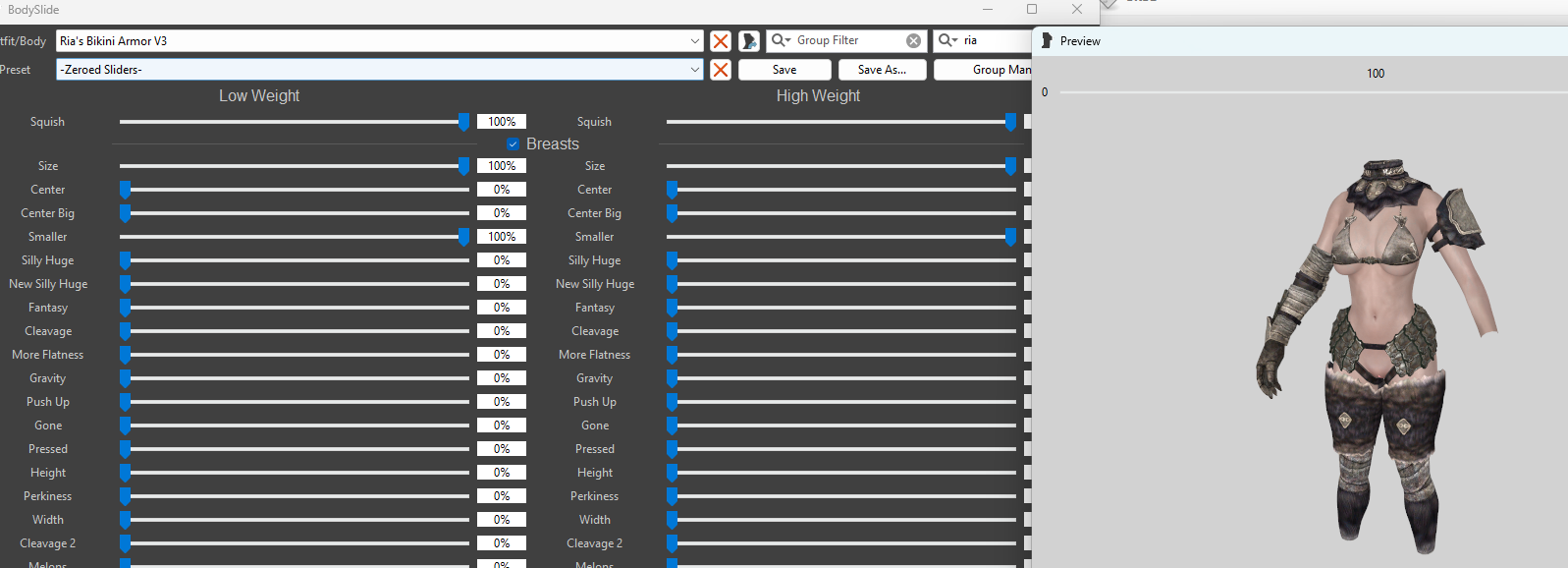Click the High Weight Gone slider
The image size is (1568, 568).
coord(841,426)
